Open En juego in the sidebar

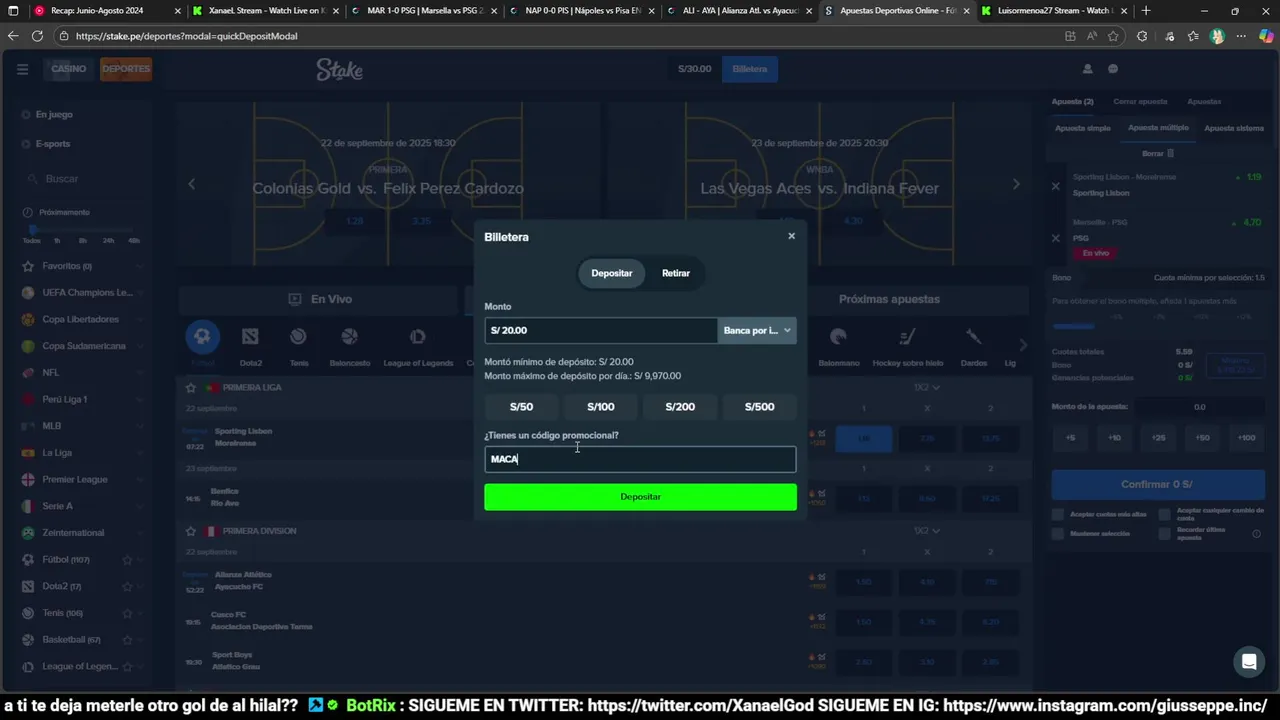(54, 114)
